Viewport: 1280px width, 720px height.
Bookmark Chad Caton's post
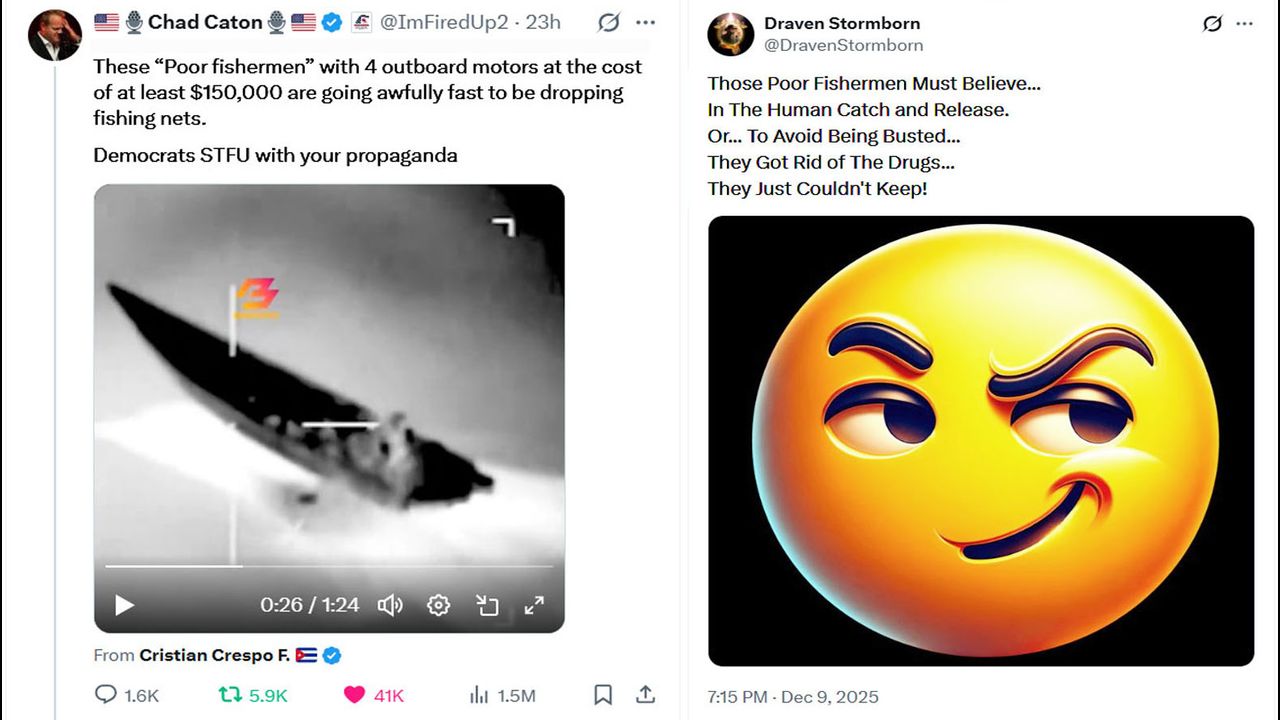(603, 695)
